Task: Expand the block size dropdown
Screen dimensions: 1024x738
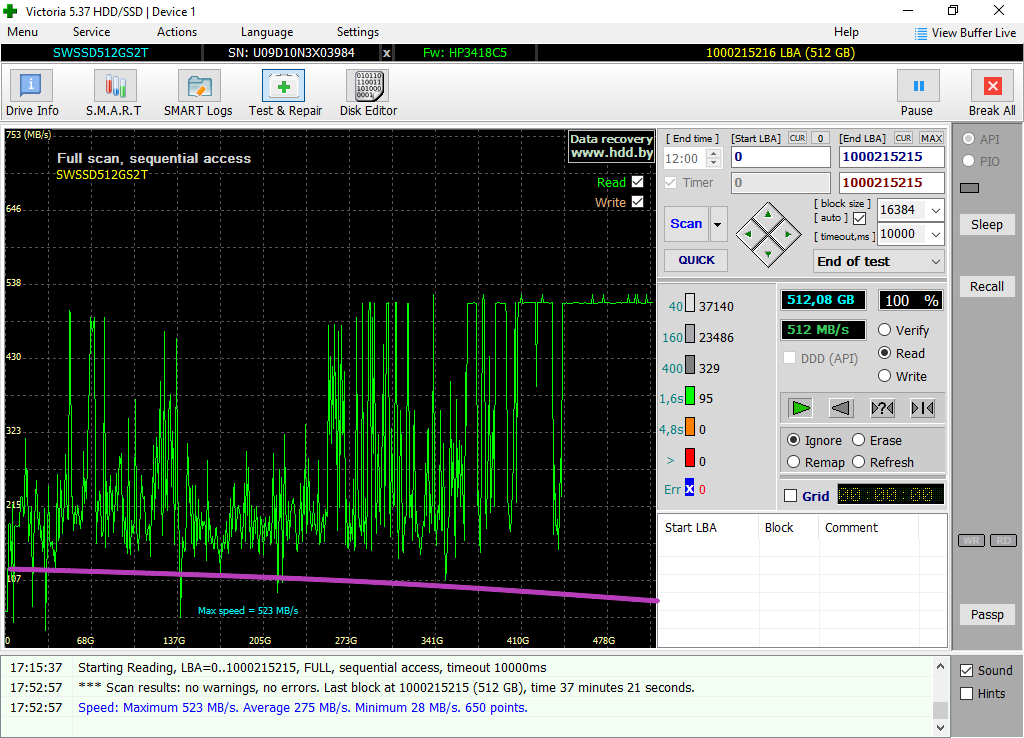Action: 935,210
